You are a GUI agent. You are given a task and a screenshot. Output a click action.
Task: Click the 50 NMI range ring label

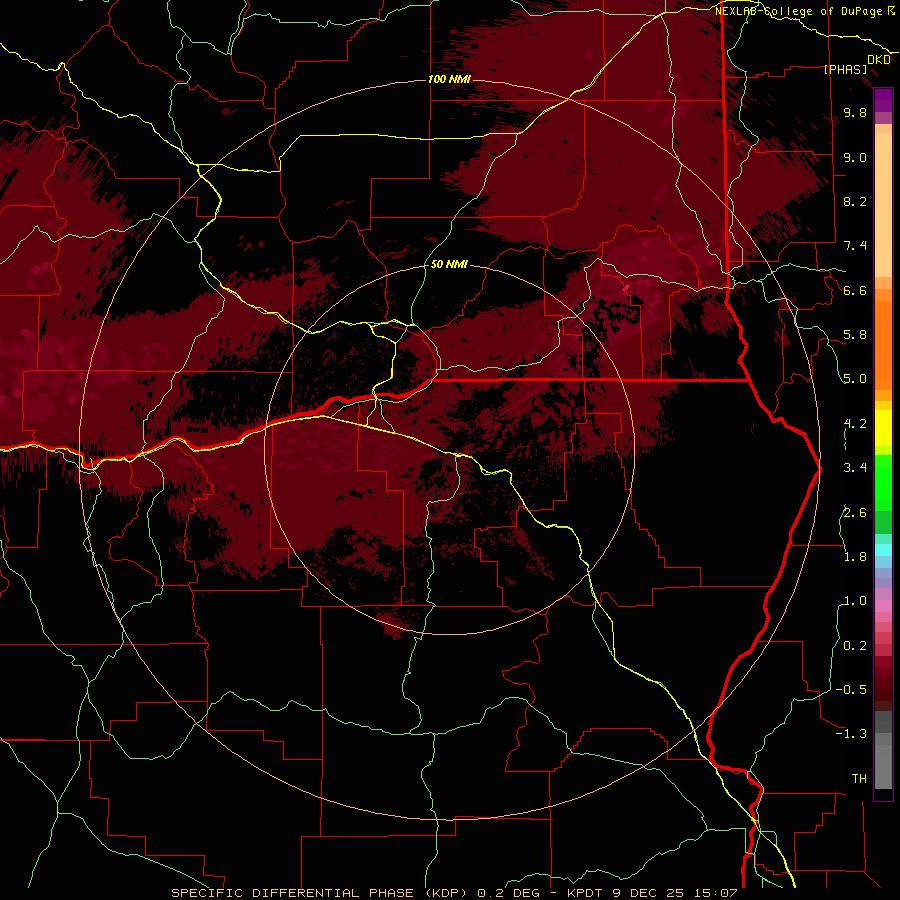(x=449, y=265)
